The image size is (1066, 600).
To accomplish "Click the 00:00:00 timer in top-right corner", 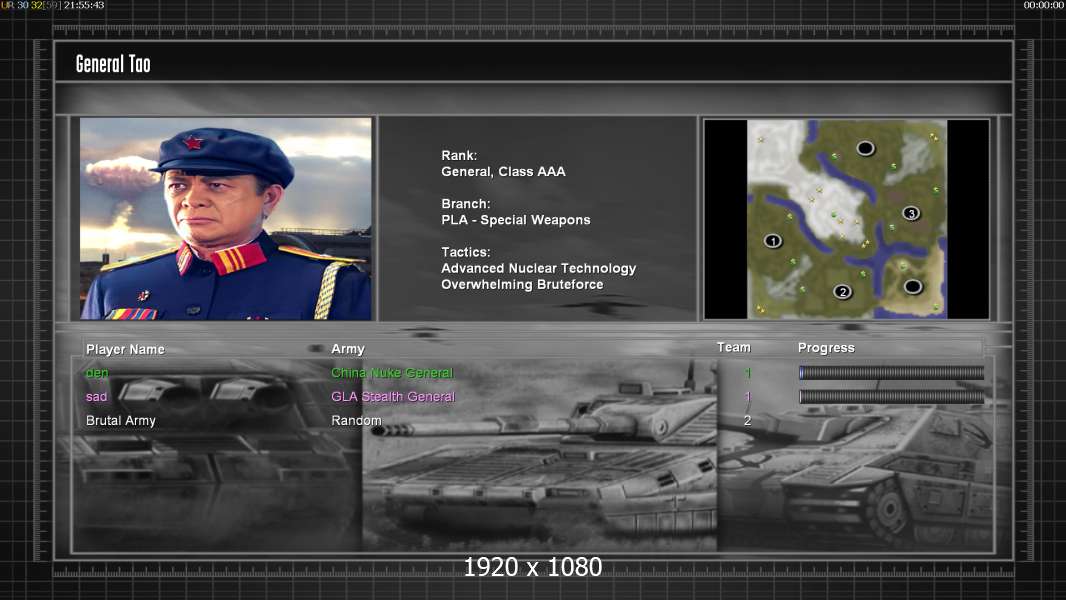I will tap(1043, 6).
